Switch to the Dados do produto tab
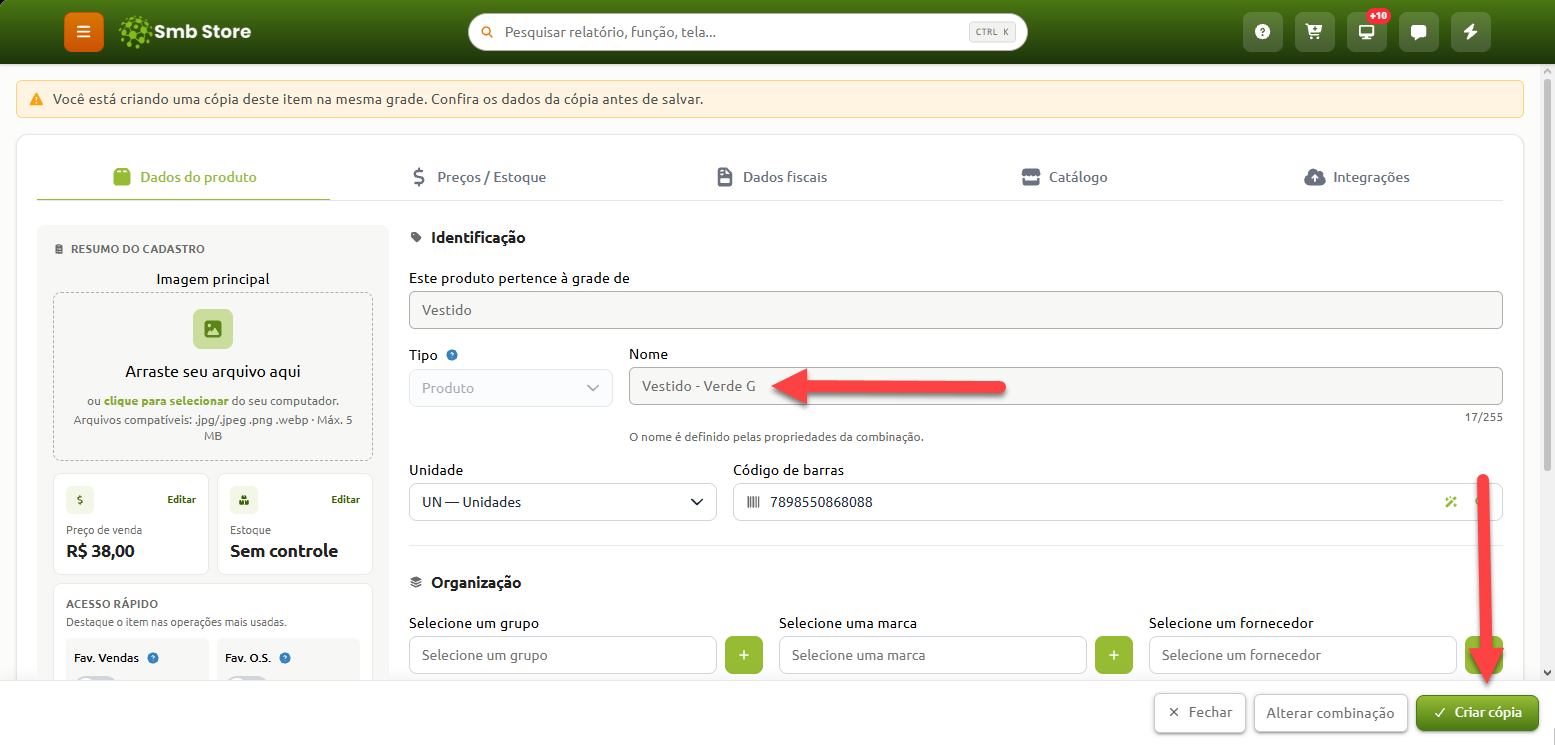 184,177
